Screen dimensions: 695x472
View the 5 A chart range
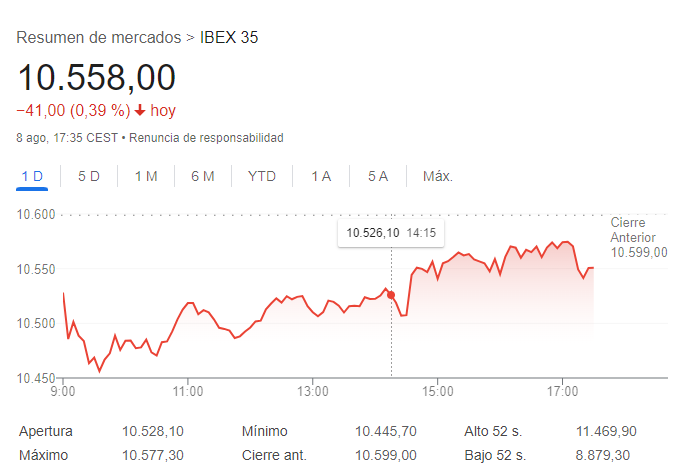tap(378, 177)
